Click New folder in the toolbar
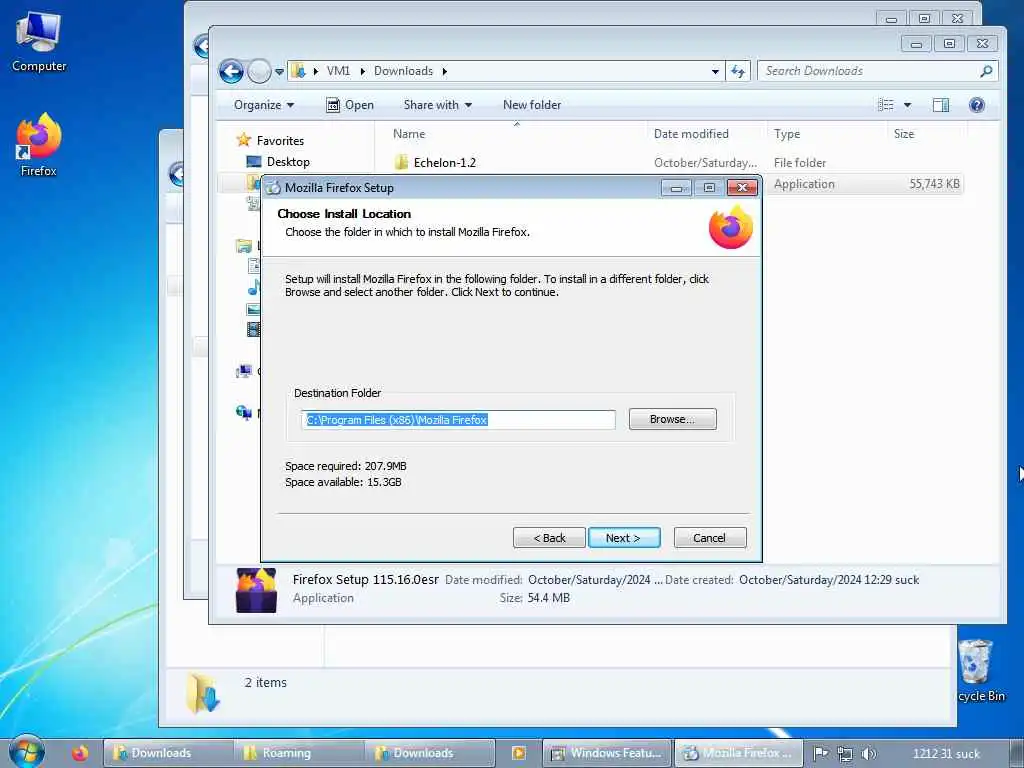 [x=532, y=104]
